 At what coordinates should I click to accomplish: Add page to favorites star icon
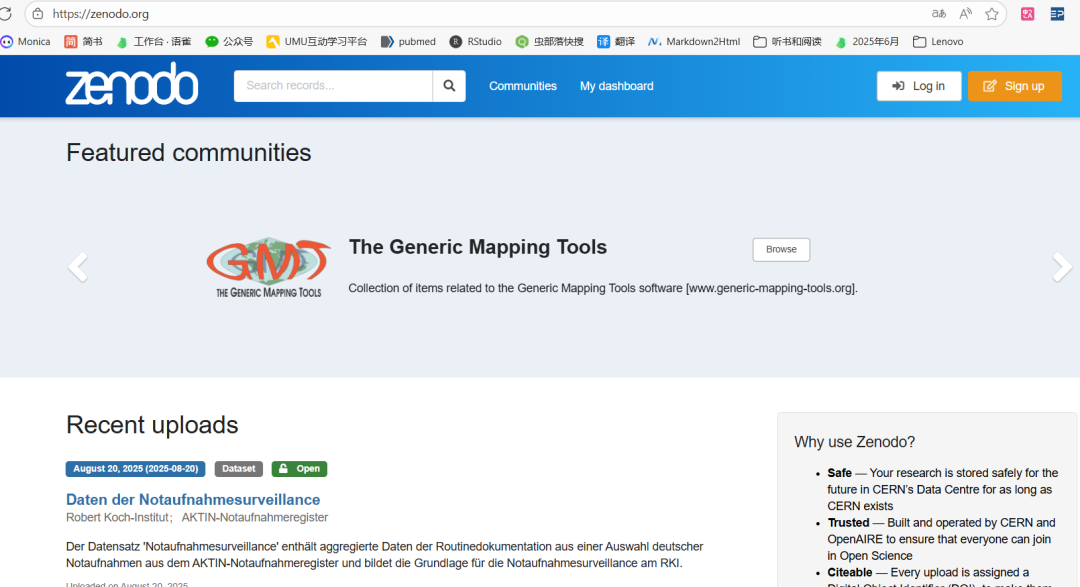click(x=991, y=14)
